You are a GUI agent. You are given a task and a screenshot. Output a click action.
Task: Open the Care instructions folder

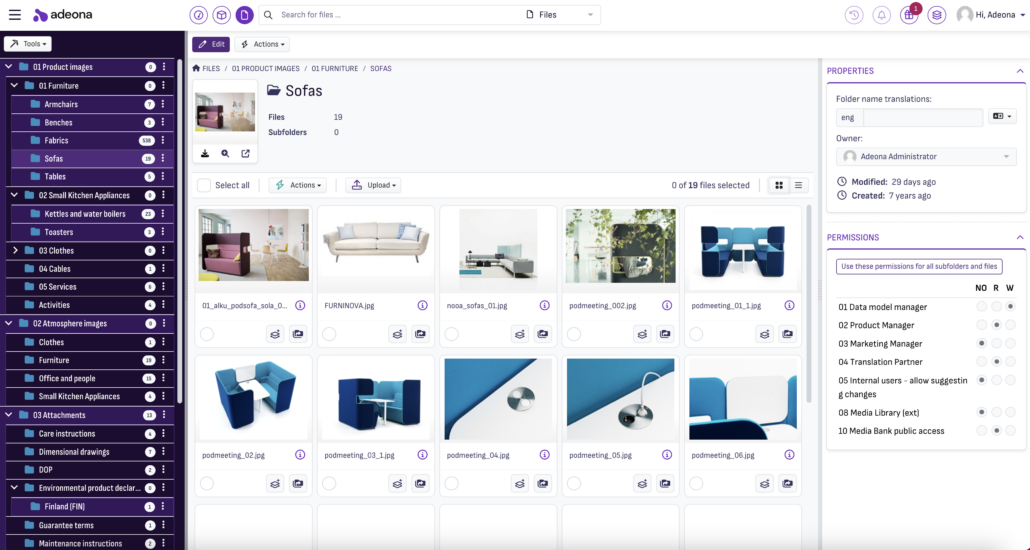pos(66,434)
